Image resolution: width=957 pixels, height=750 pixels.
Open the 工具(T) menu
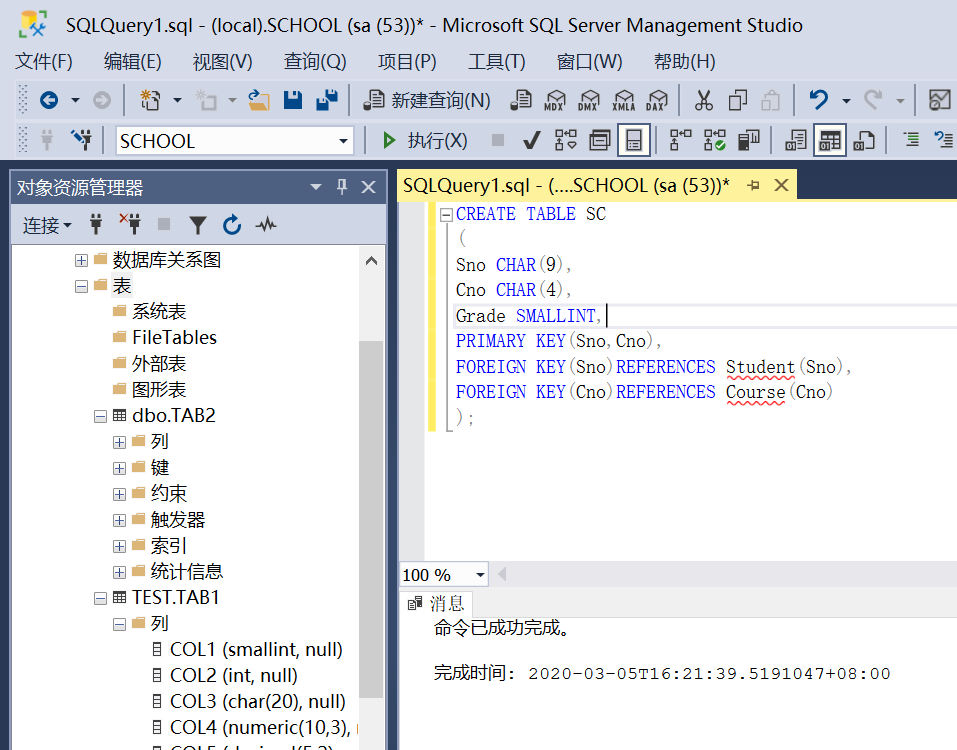497,61
